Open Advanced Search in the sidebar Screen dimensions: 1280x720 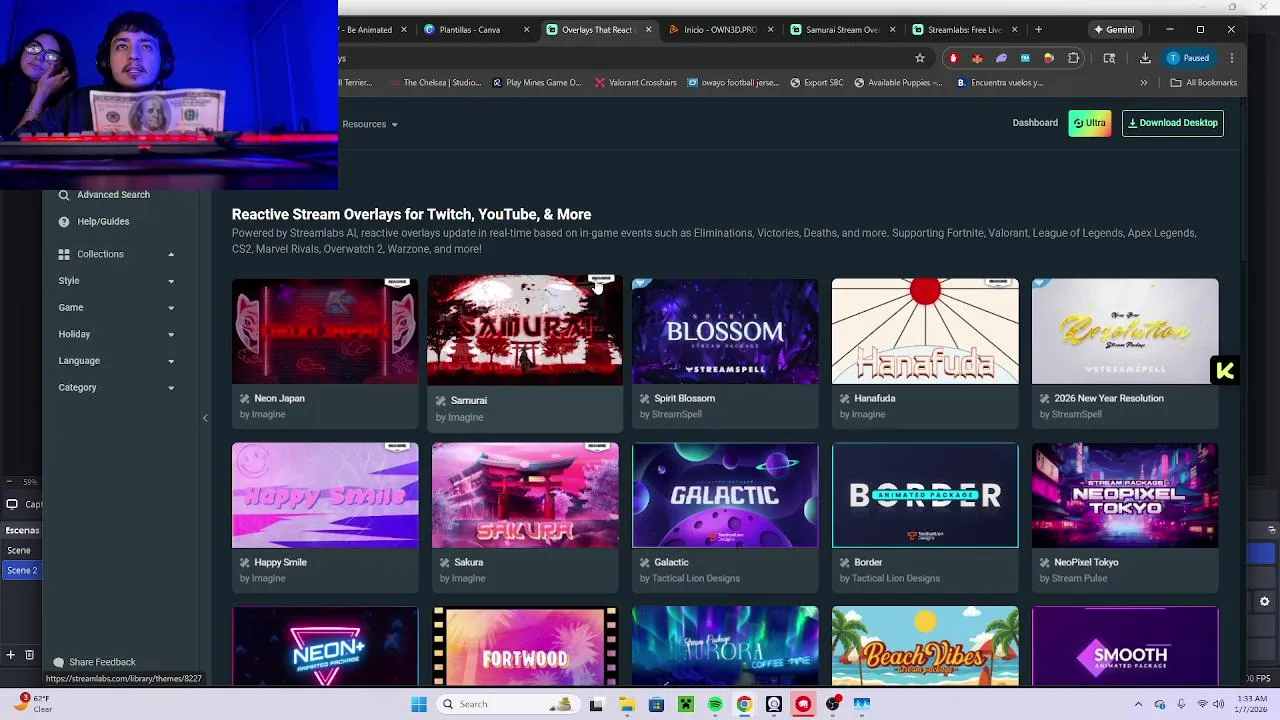(x=104, y=195)
